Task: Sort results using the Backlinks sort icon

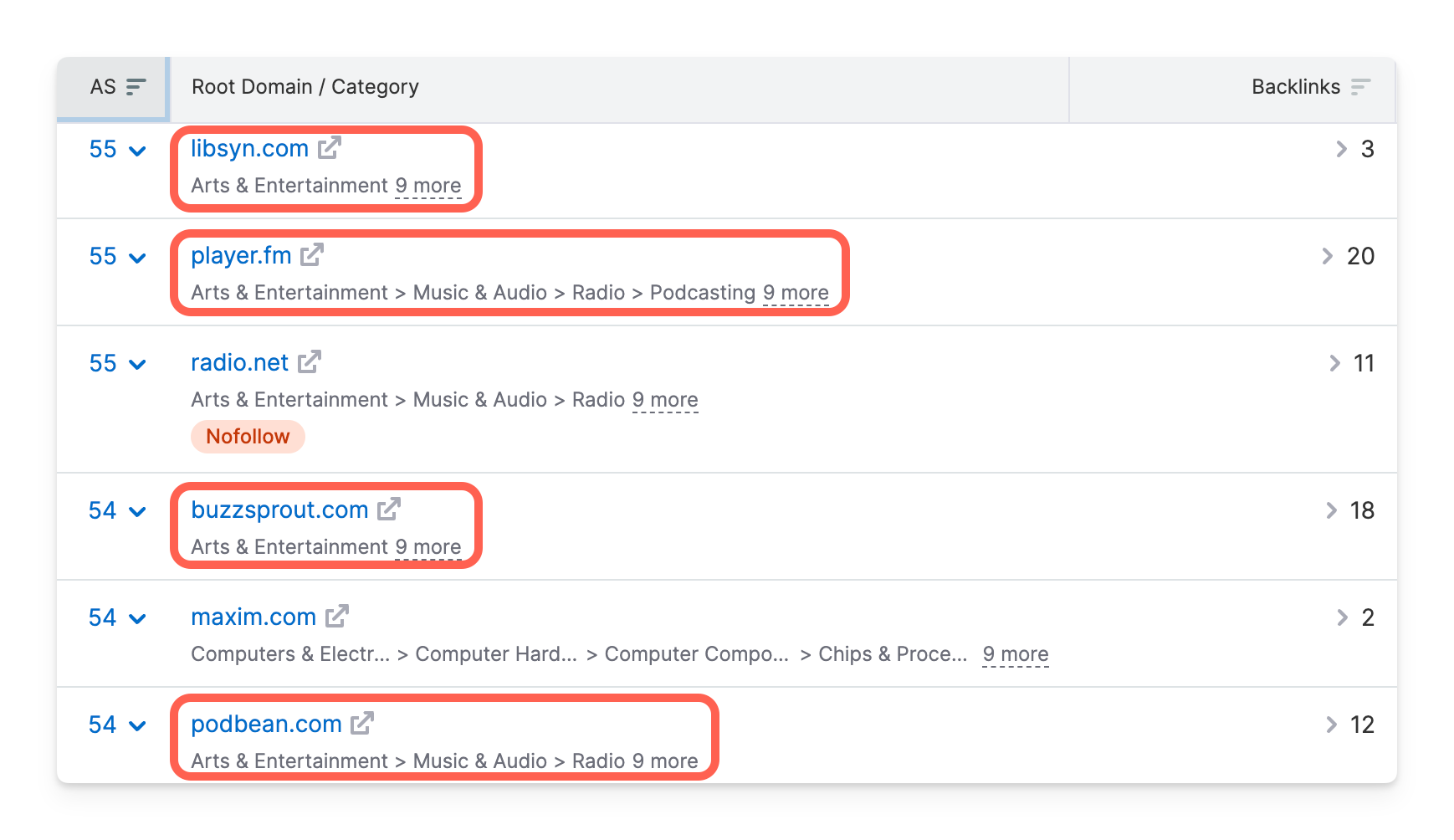Action: [1363, 85]
